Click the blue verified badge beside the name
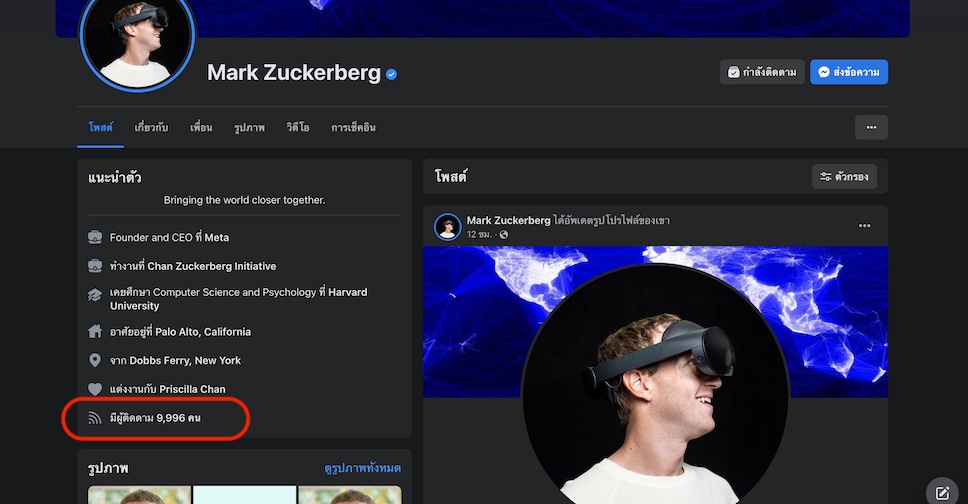 point(392,74)
